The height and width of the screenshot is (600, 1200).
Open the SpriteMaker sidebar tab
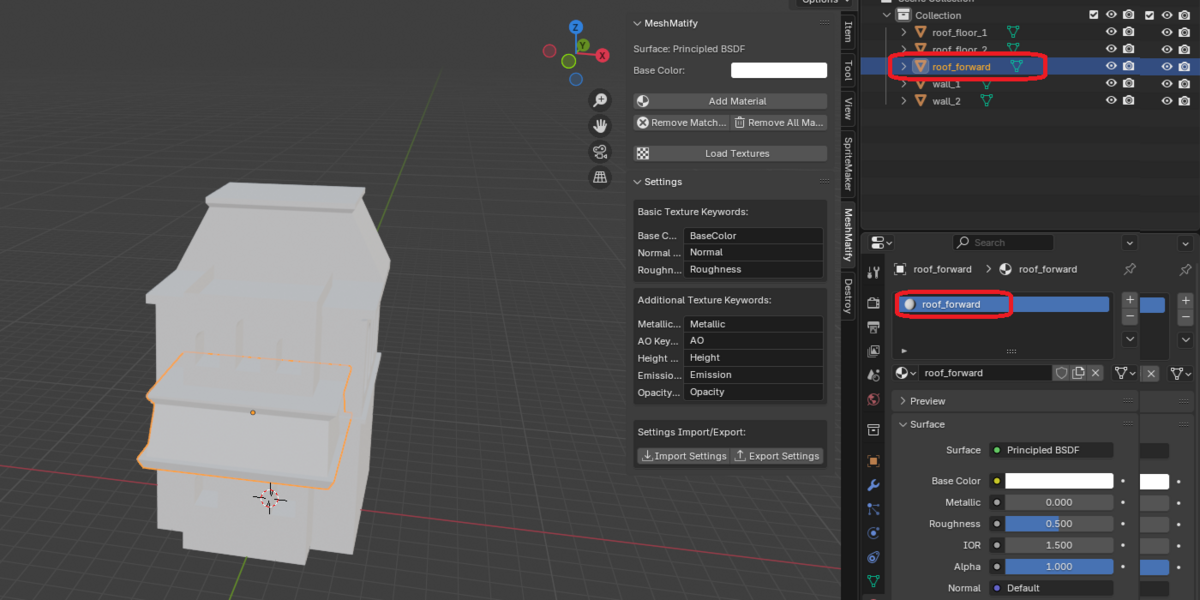[848, 164]
